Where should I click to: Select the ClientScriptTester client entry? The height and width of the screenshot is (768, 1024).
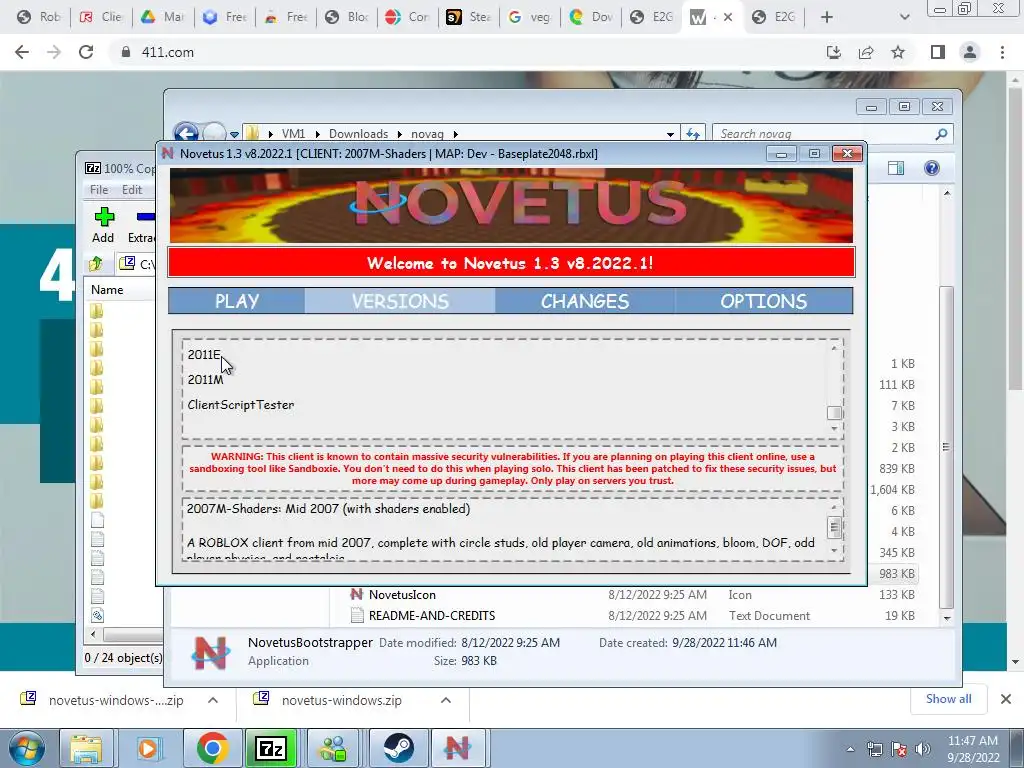240,405
